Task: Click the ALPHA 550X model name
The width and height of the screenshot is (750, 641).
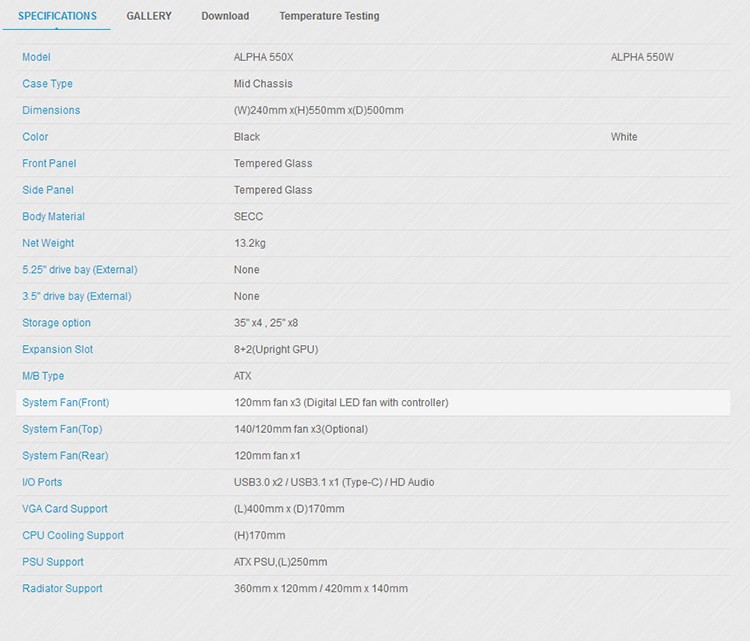Action: [x=264, y=57]
